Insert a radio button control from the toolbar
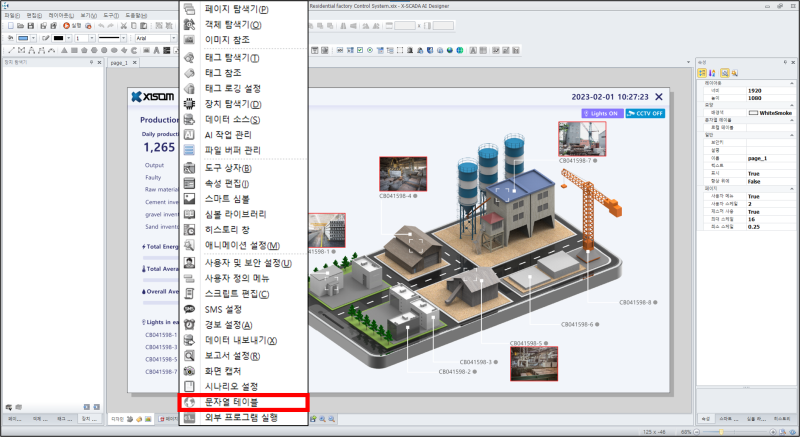800x437 pixels. [x=370, y=50]
